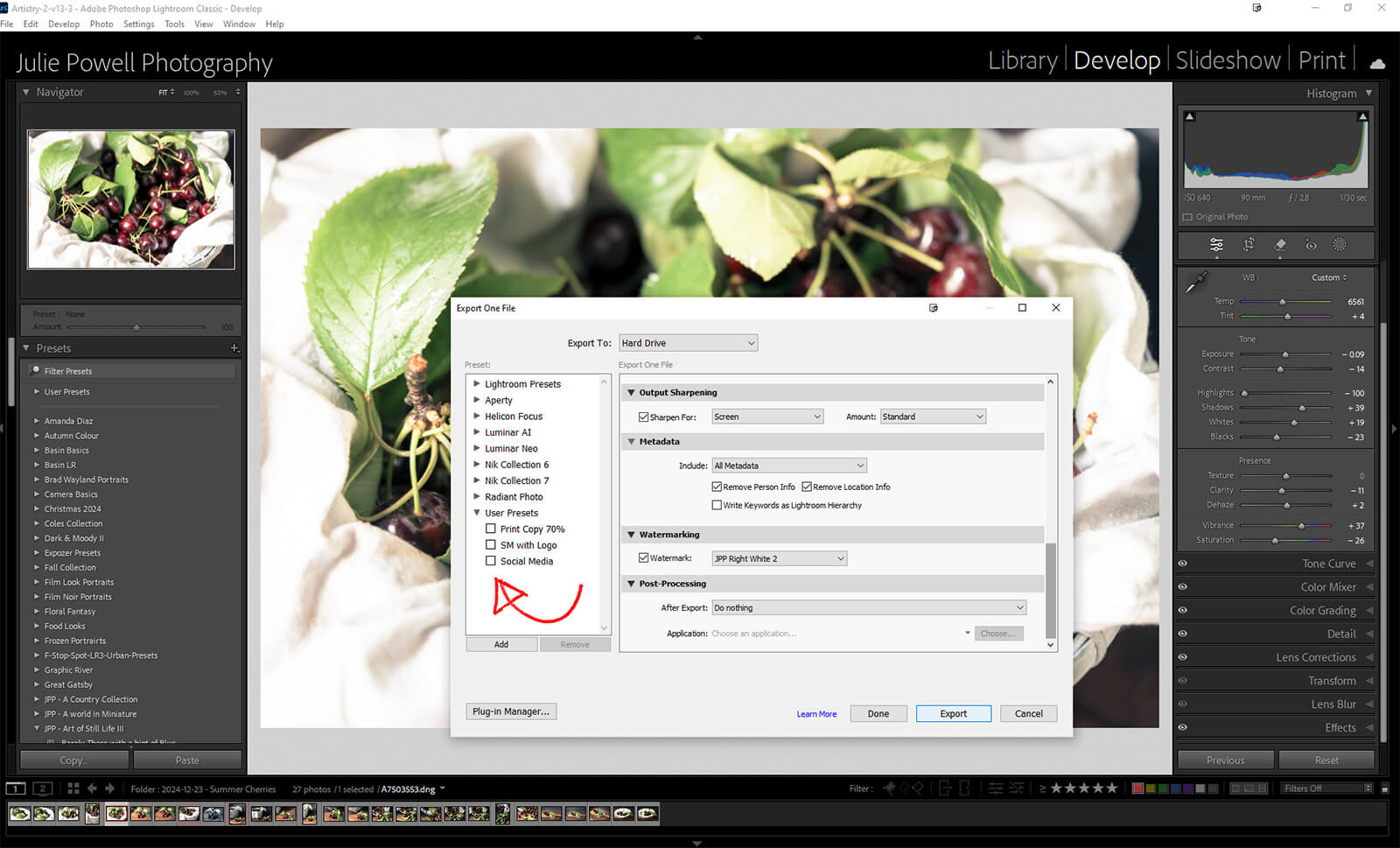Open the Export To dropdown
The height and width of the screenshot is (848, 1400).
(688, 343)
